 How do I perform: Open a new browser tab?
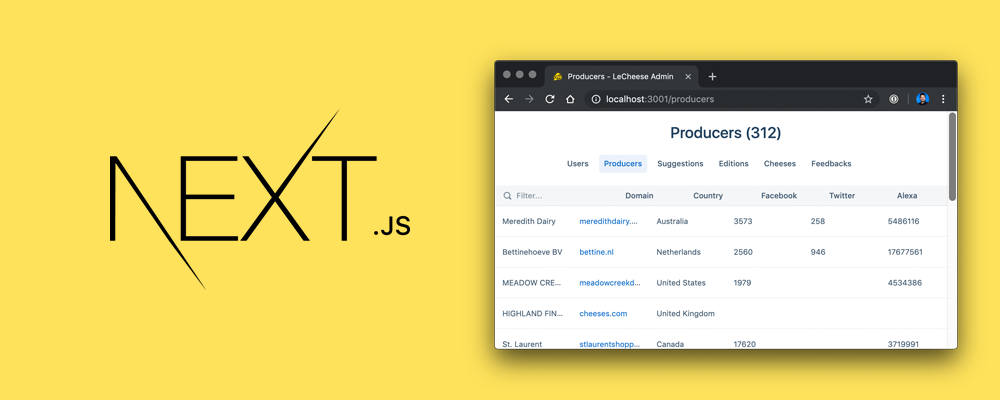(x=712, y=76)
